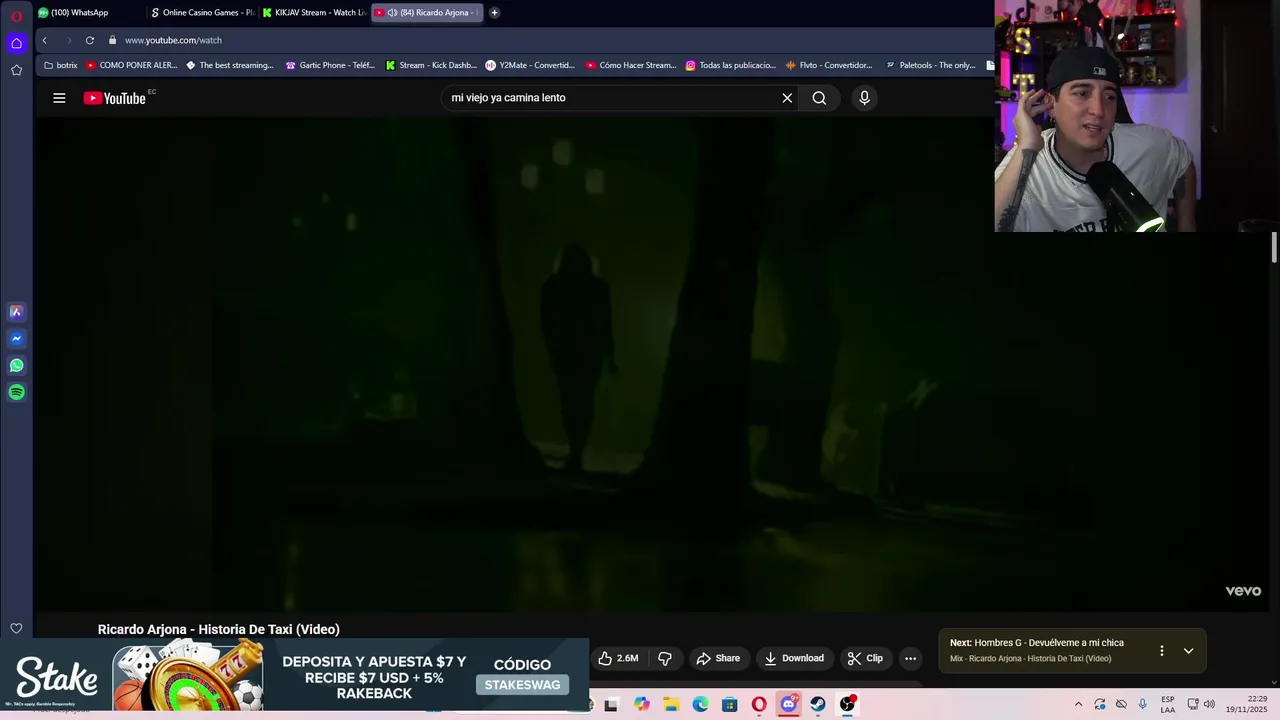The height and width of the screenshot is (720, 1280).
Task: Open Y2Mate - Convertid... bookmark
Action: (x=530, y=65)
